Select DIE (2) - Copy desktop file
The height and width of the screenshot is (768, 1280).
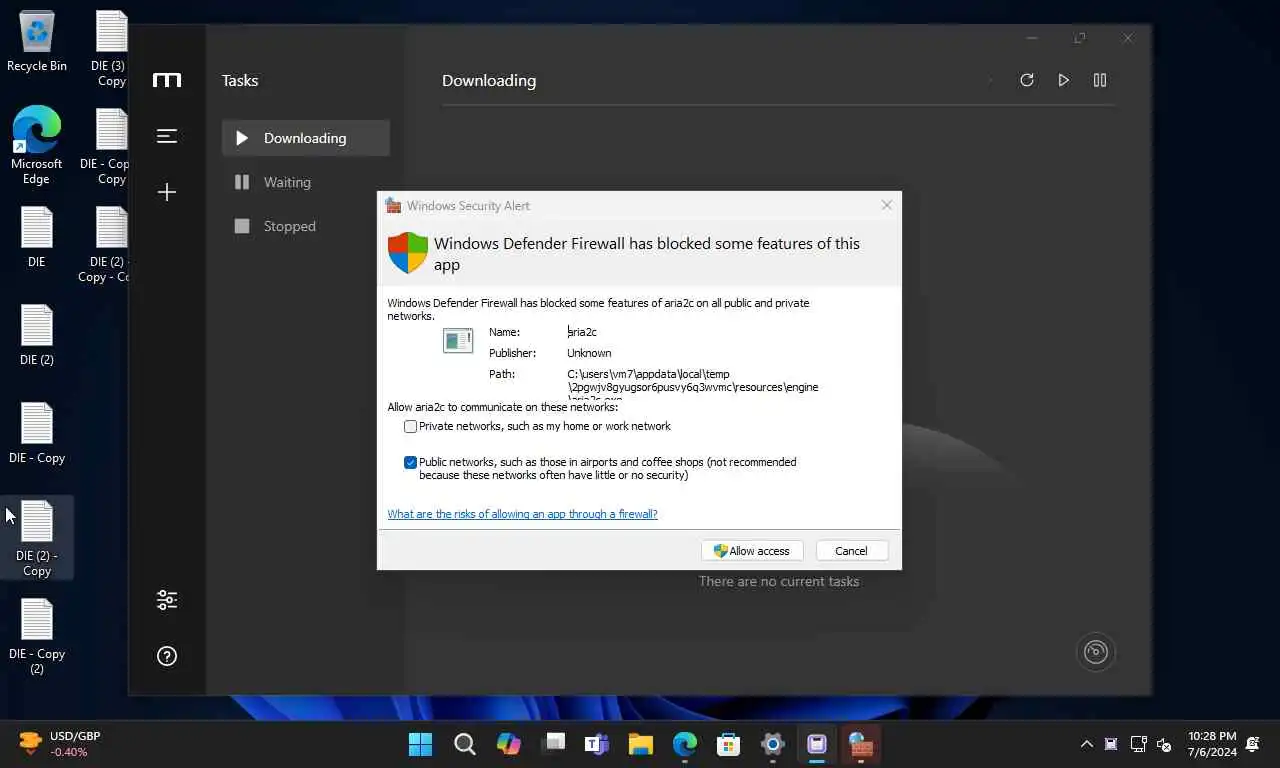37,539
